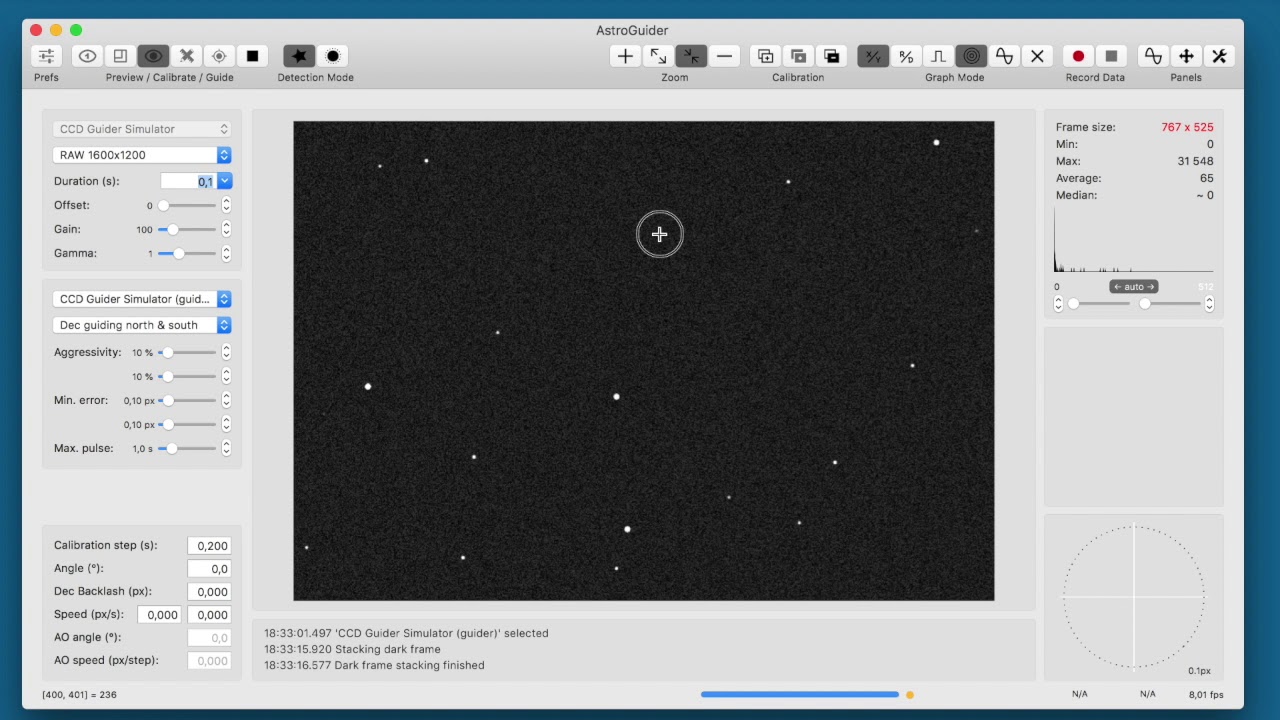The height and width of the screenshot is (720, 1280).
Task: Click the Offset slider
Action: pyautogui.click(x=187, y=205)
